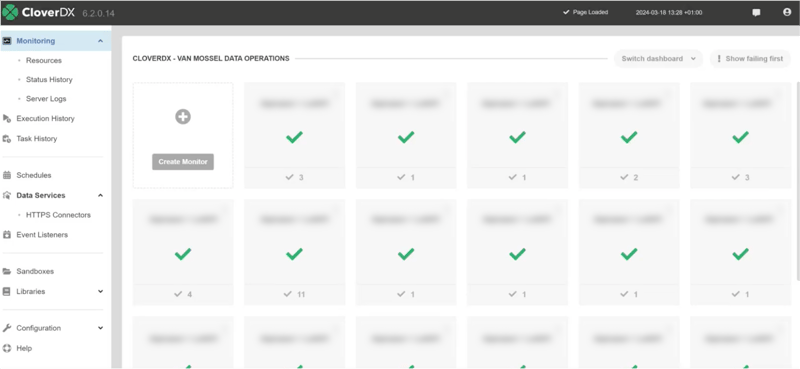Expand the Libraries section chevron
Viewport: 800px width, 369px height.
click(101, 291)
